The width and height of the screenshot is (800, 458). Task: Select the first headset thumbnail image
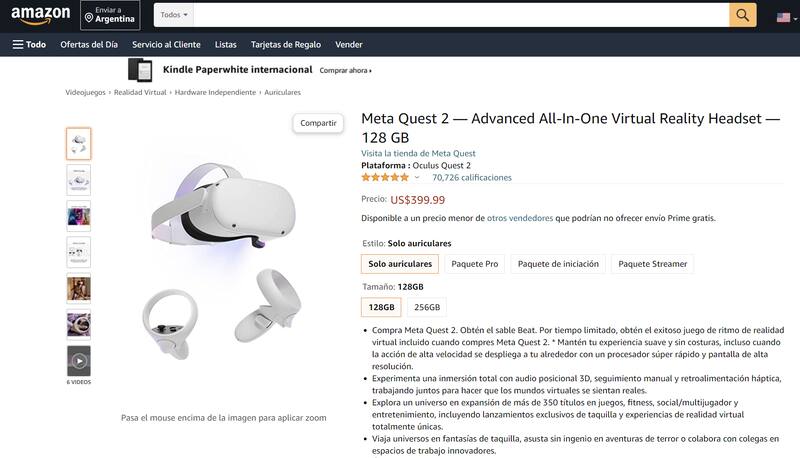(79, 144)
